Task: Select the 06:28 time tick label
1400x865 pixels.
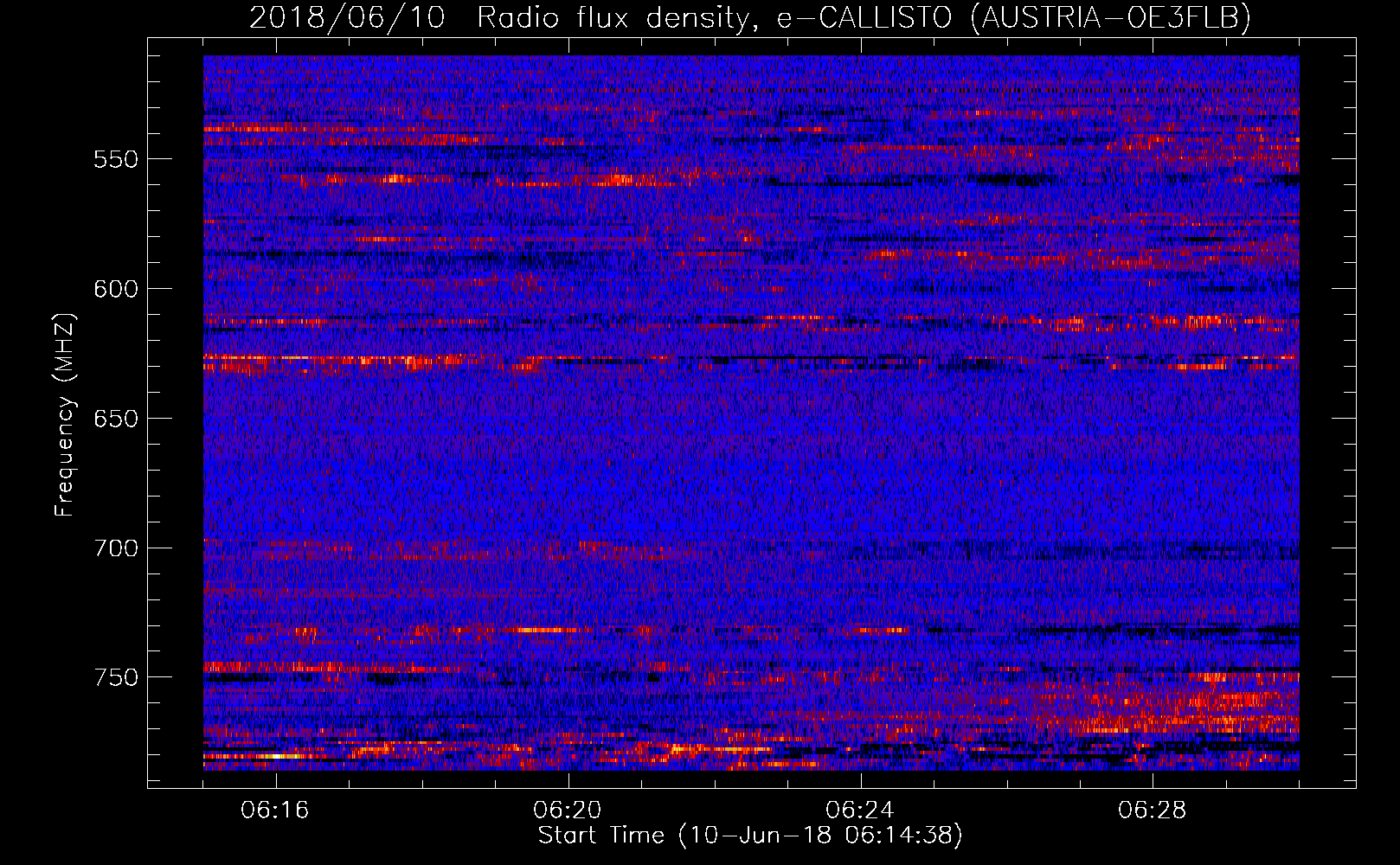Action: pos(1152,811)
